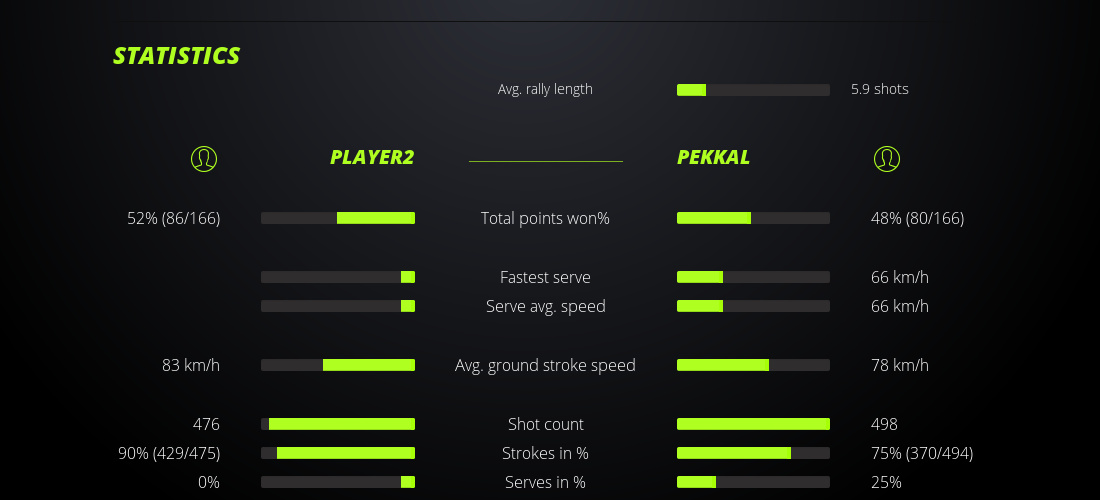Click the PLAYER2 name heading
1100x500 pixels.
[x=372, y=157]
